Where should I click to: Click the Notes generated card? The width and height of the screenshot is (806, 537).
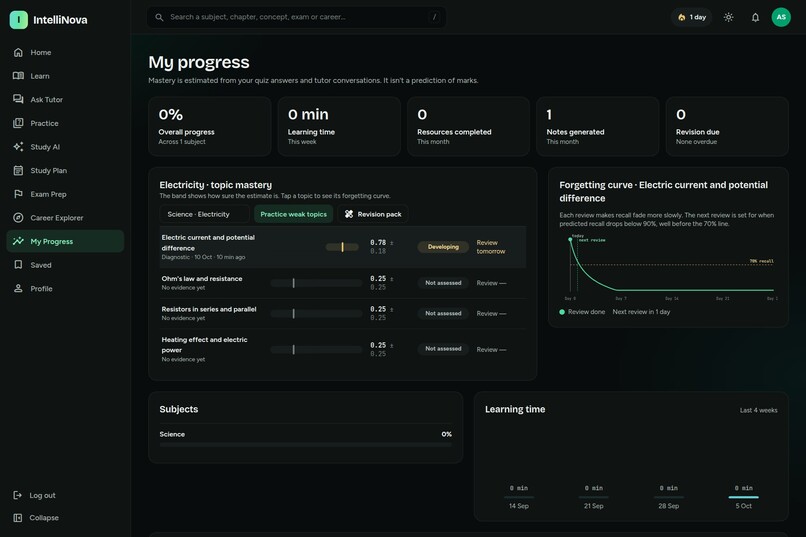598,126
